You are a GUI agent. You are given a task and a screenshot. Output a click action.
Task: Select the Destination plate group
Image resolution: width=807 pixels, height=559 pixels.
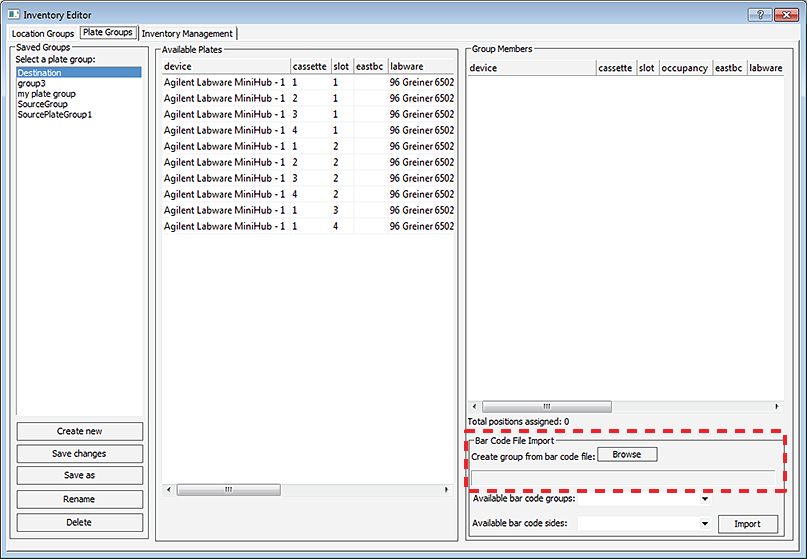(40, 73)
